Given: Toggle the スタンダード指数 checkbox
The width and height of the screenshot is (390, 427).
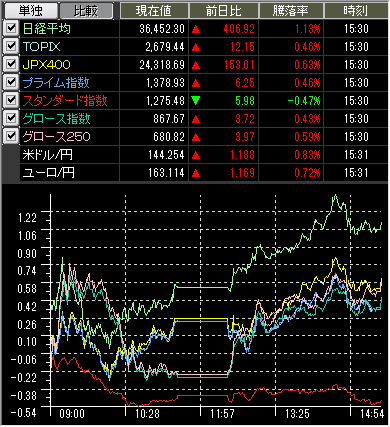Looking at the screenshot, I should [11, 100].
